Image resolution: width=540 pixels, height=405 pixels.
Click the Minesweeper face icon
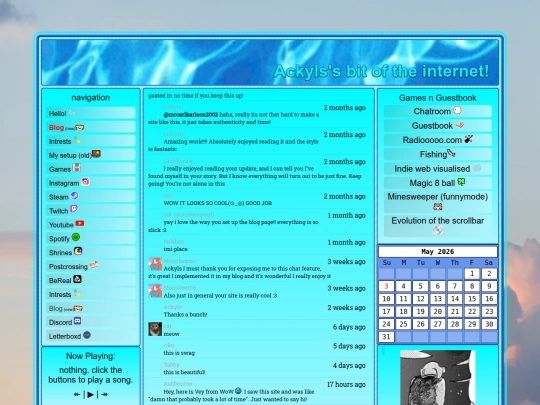tap(438, 207)
